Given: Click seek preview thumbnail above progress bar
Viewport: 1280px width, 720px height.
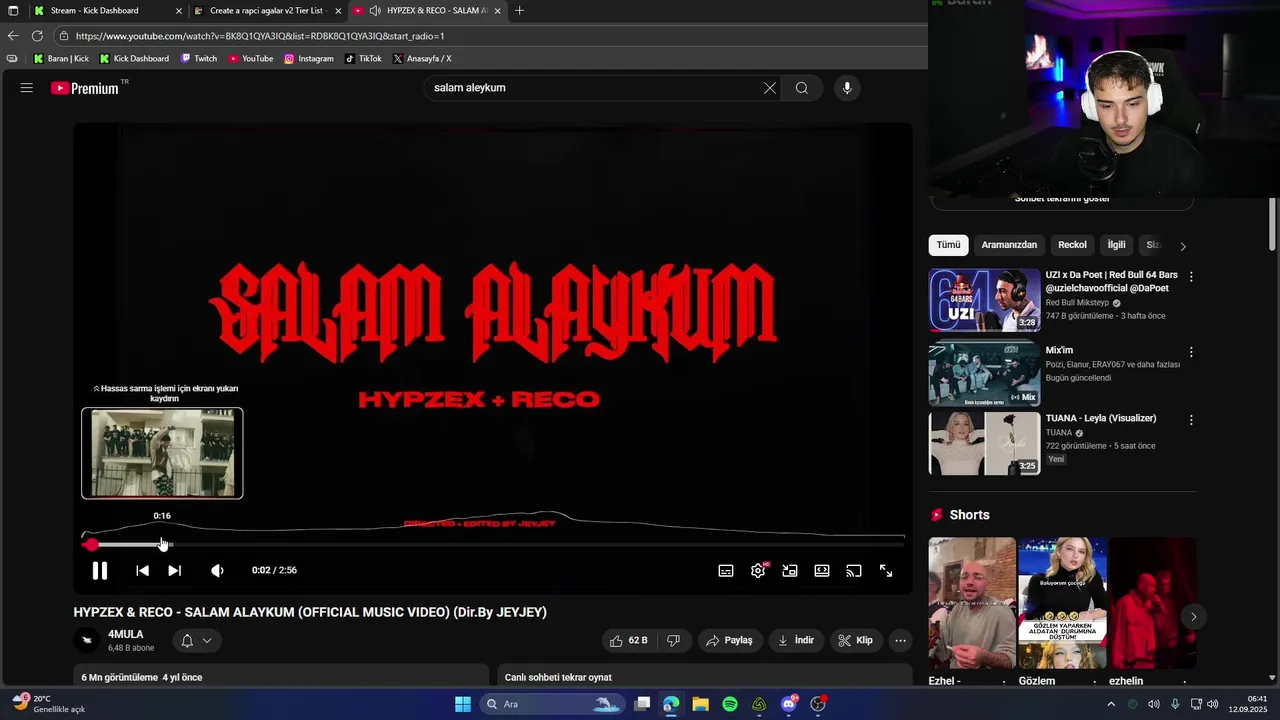Looking at the screenshot, I should pyautogui.click(x=162, y=453).
